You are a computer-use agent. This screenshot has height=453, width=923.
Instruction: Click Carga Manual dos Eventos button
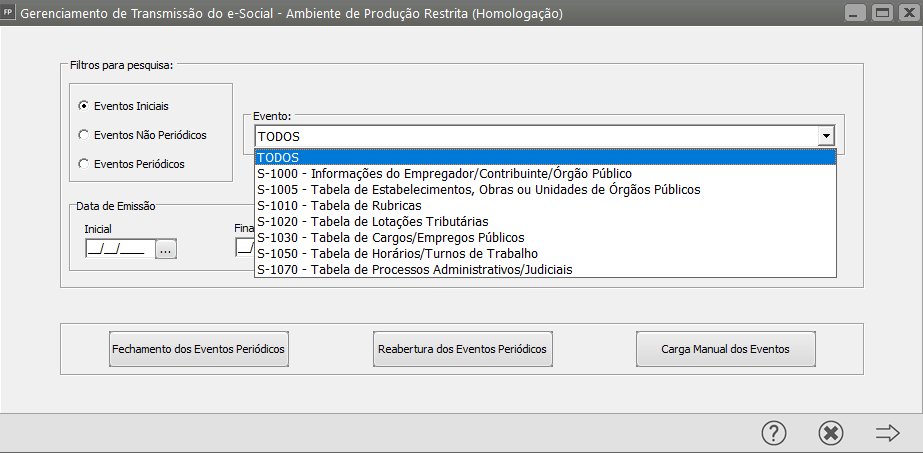click(725, 349)
